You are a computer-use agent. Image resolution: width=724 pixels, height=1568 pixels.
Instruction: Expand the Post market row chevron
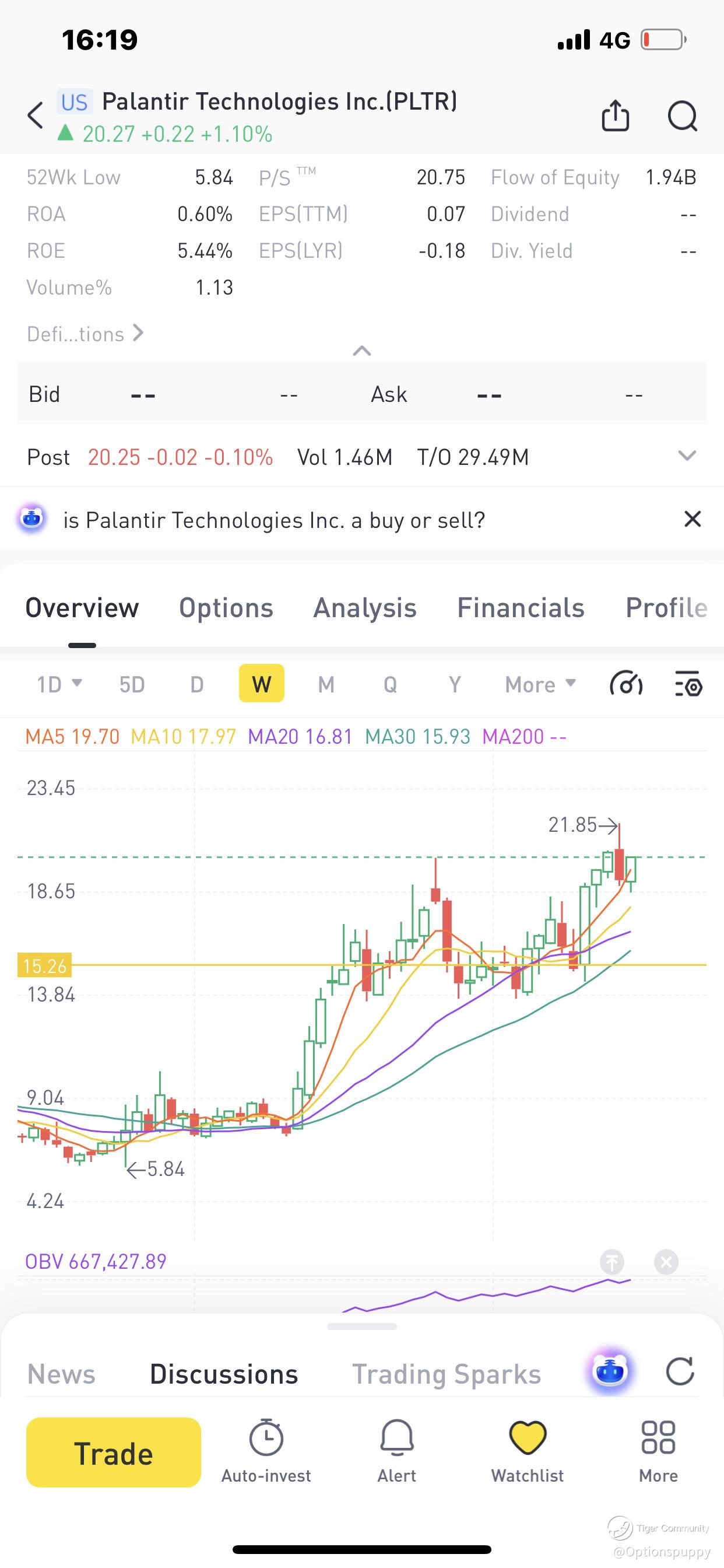click(687, 456)
